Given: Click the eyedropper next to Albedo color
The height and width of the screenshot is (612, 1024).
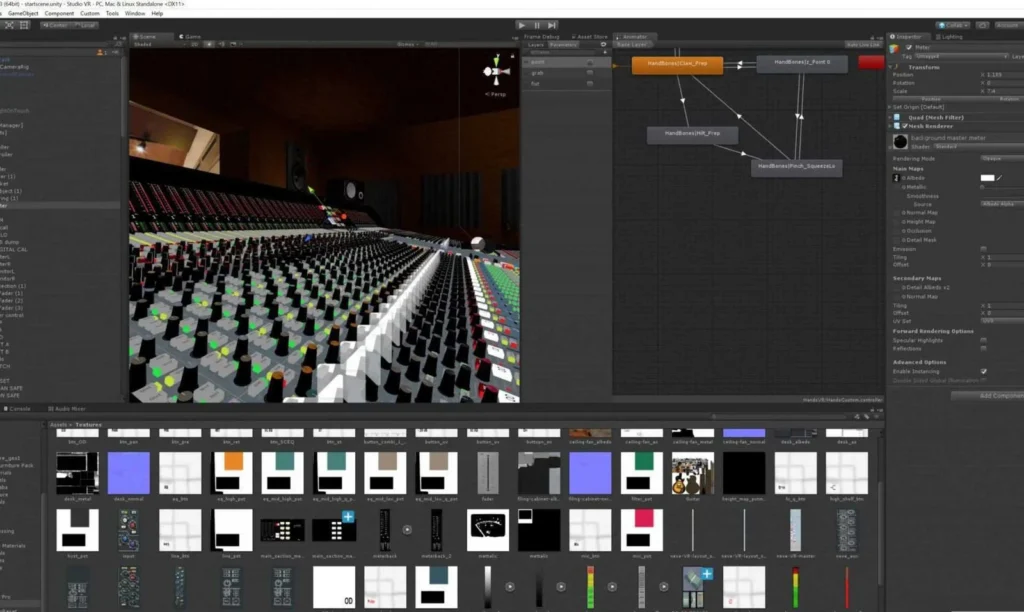Looking at the screenshot, I should click(998, 177).
